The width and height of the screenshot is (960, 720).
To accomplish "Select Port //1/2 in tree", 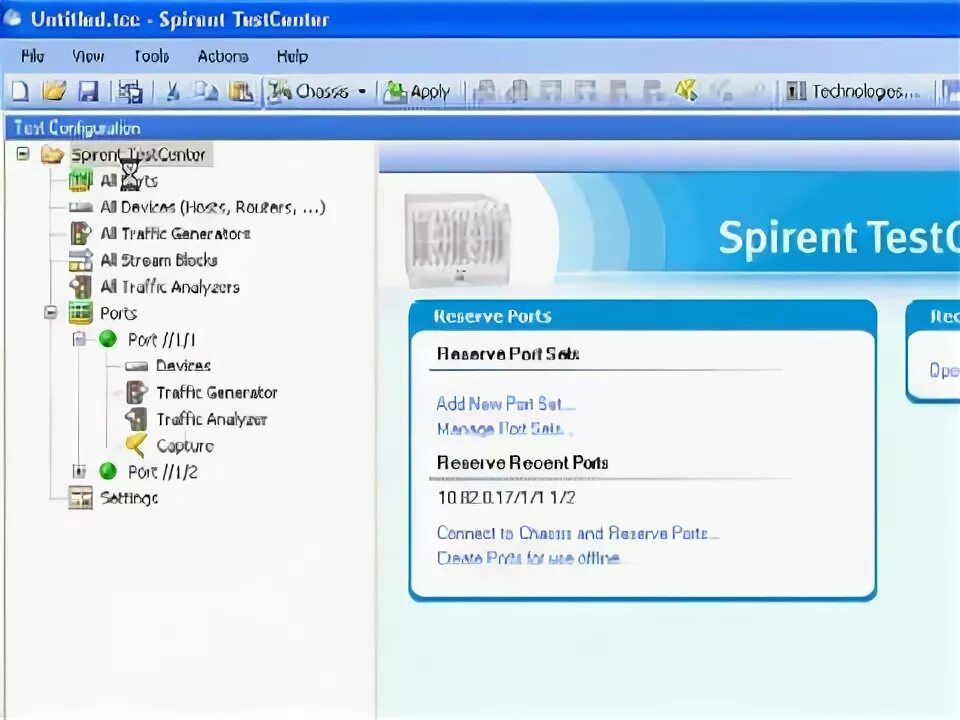I will pyautogui.click(x=163, y=471).
